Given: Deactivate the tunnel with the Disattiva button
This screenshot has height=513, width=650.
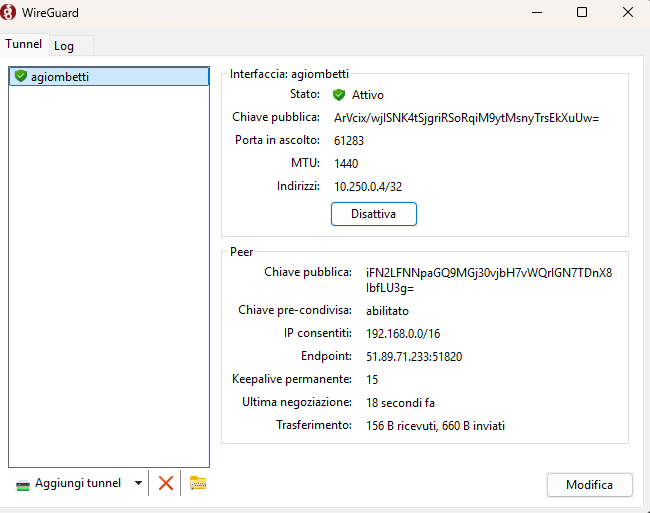Looking at the screenshot, I should (373, 214).
